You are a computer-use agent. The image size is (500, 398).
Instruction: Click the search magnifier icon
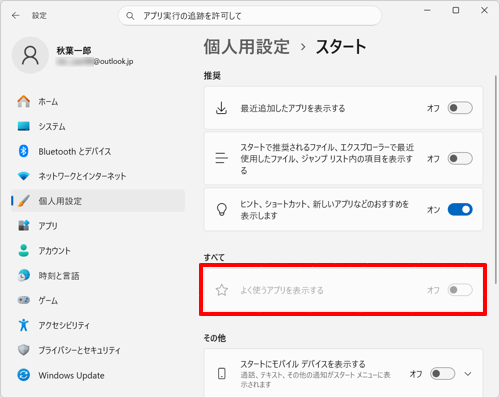pos(130,16)
